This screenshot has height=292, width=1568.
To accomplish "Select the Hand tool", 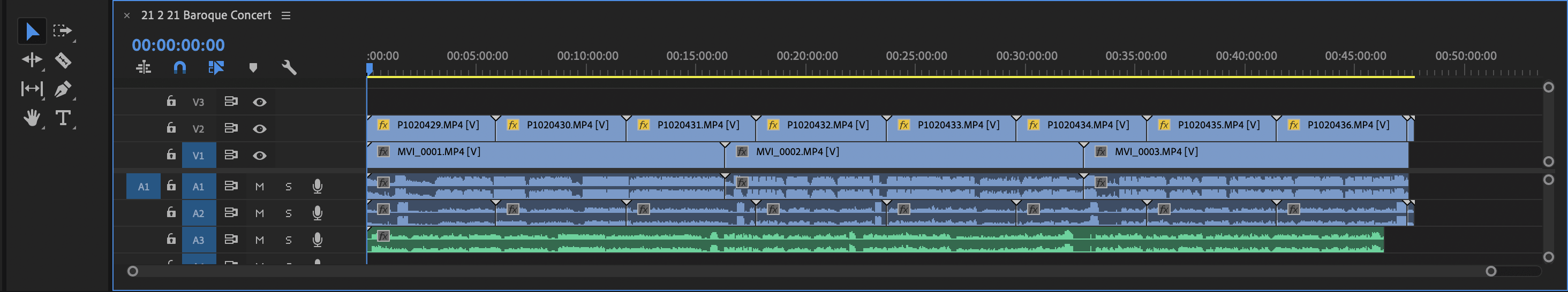I will [x=32, y=118].
